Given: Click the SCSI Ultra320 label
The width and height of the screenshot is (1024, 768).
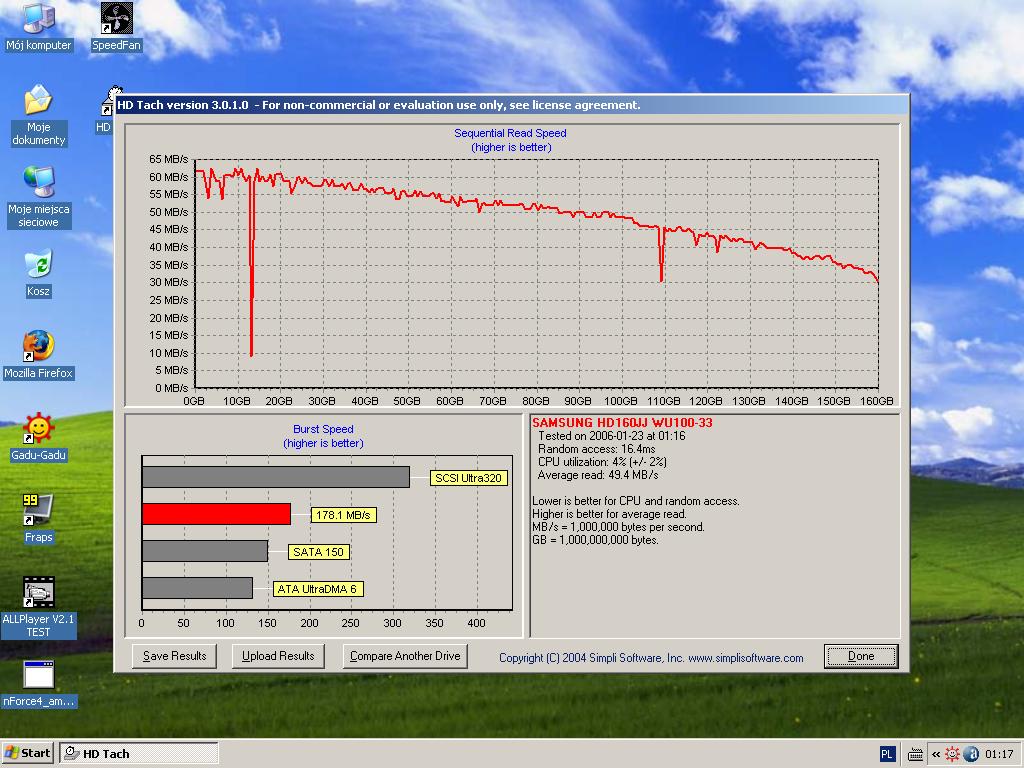Looking at the screenshot, I should 468,478.
